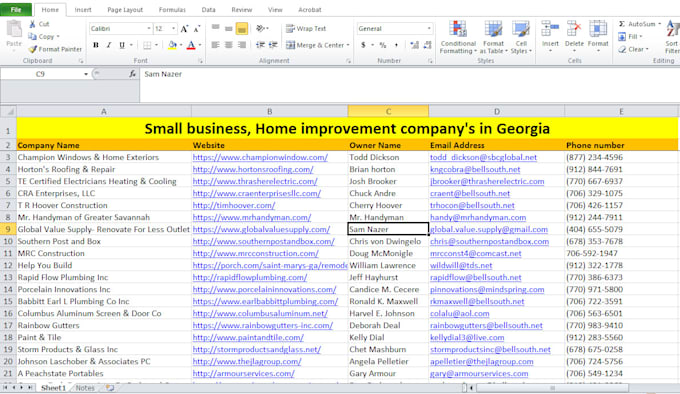Click the Font Color red A icon

click(x=191, y=45)
